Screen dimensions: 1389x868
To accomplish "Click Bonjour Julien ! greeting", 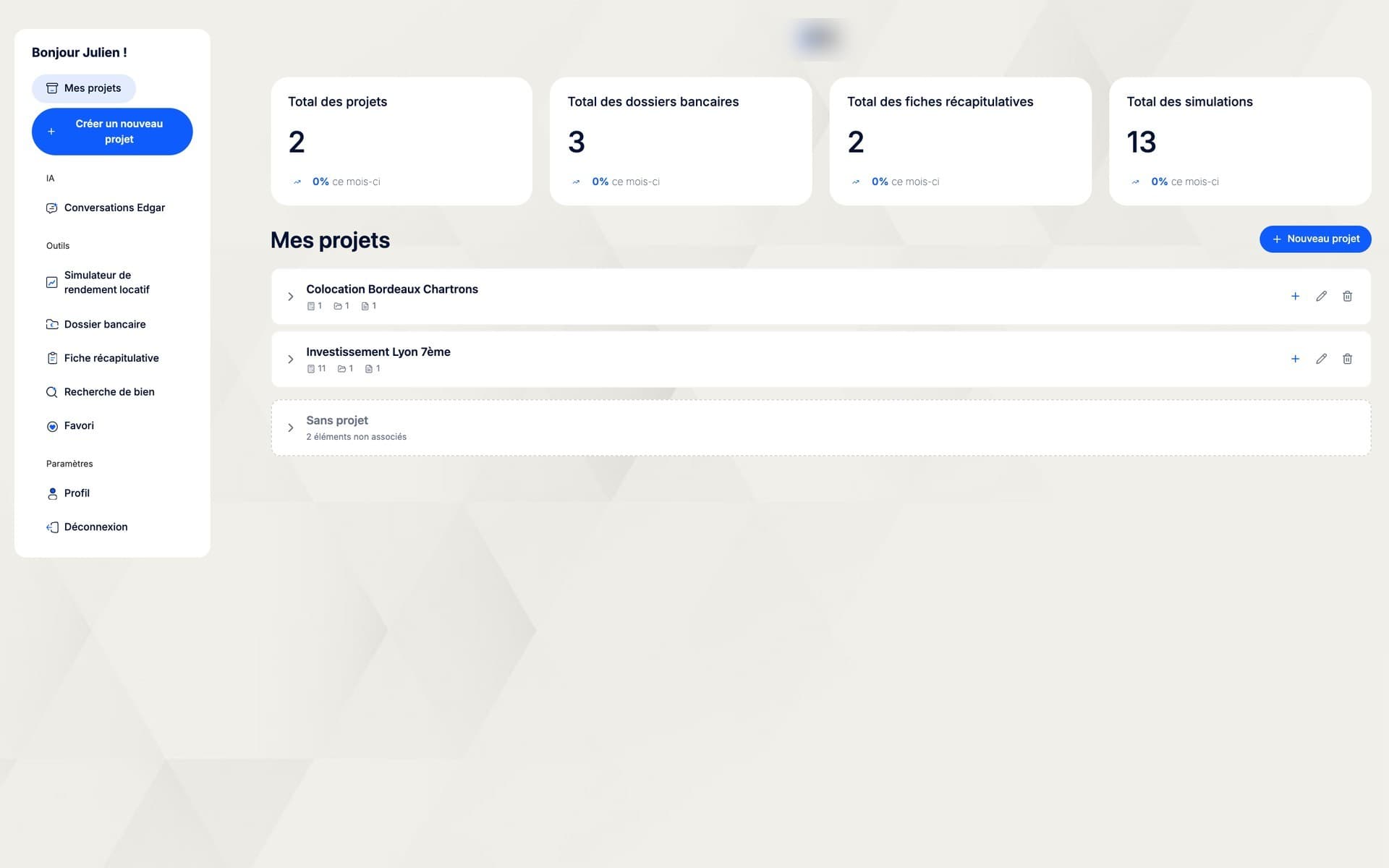I will point(80,53).
